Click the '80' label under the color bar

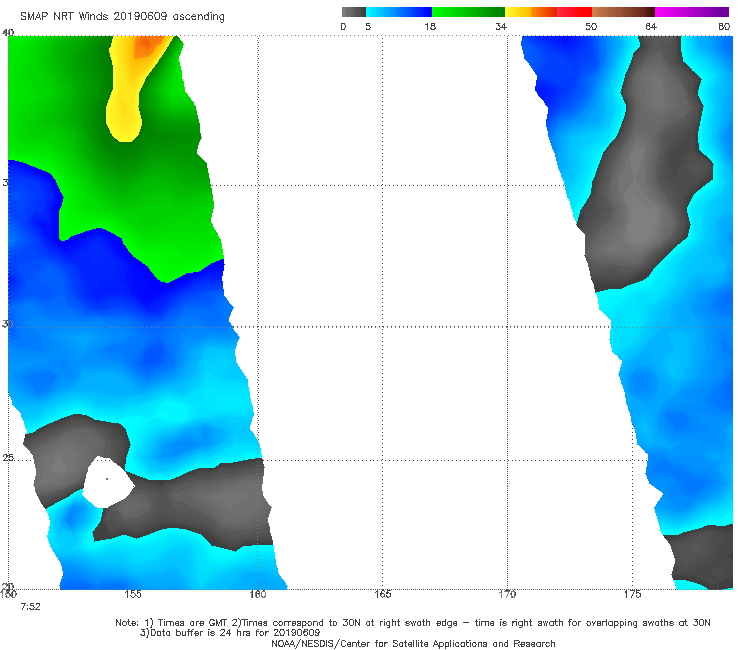coord(724,26)
